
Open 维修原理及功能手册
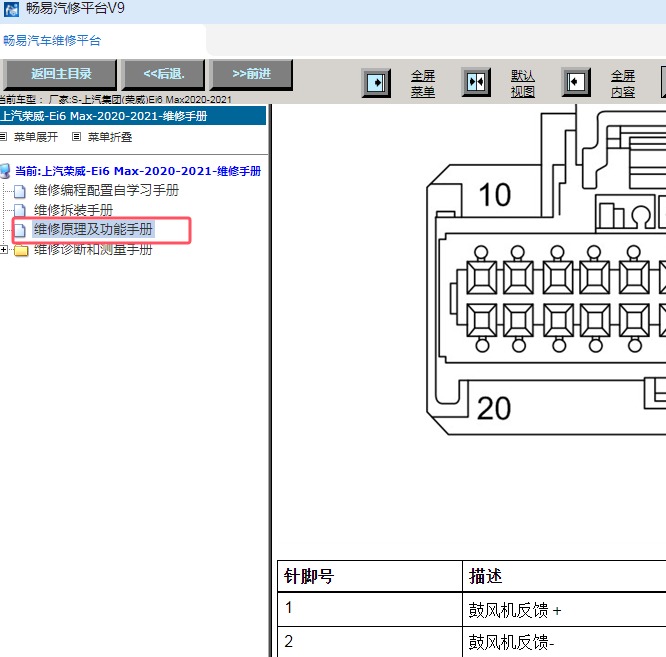tap(93, 229)
